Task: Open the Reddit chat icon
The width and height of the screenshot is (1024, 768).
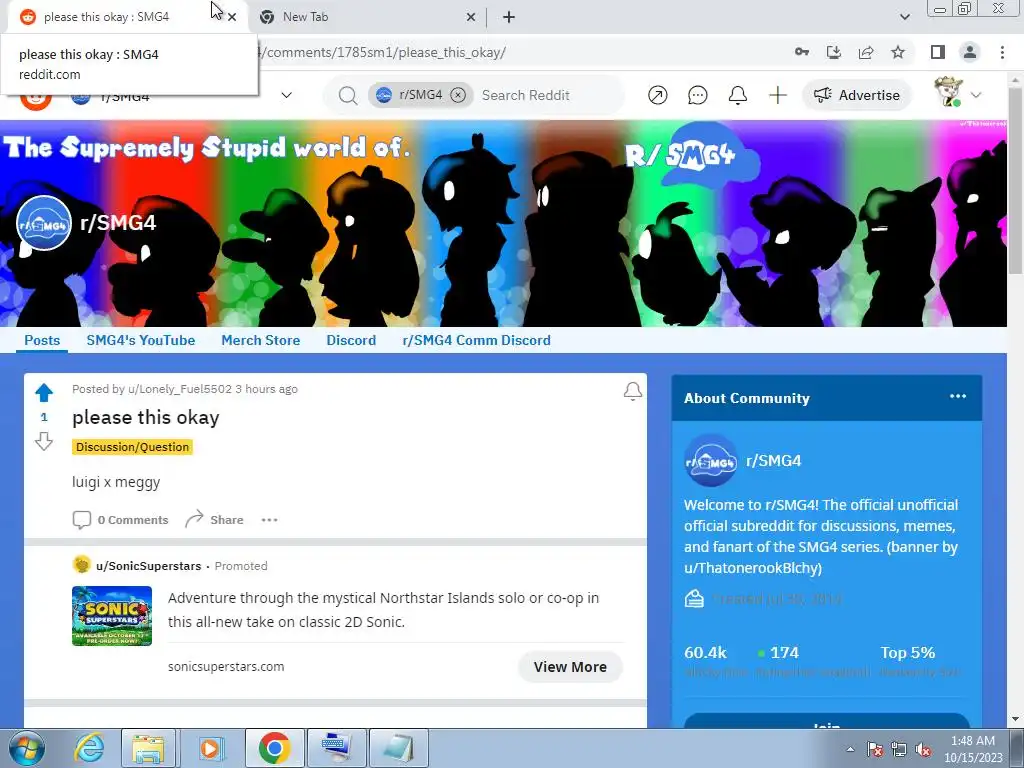Action: [697, 95]
